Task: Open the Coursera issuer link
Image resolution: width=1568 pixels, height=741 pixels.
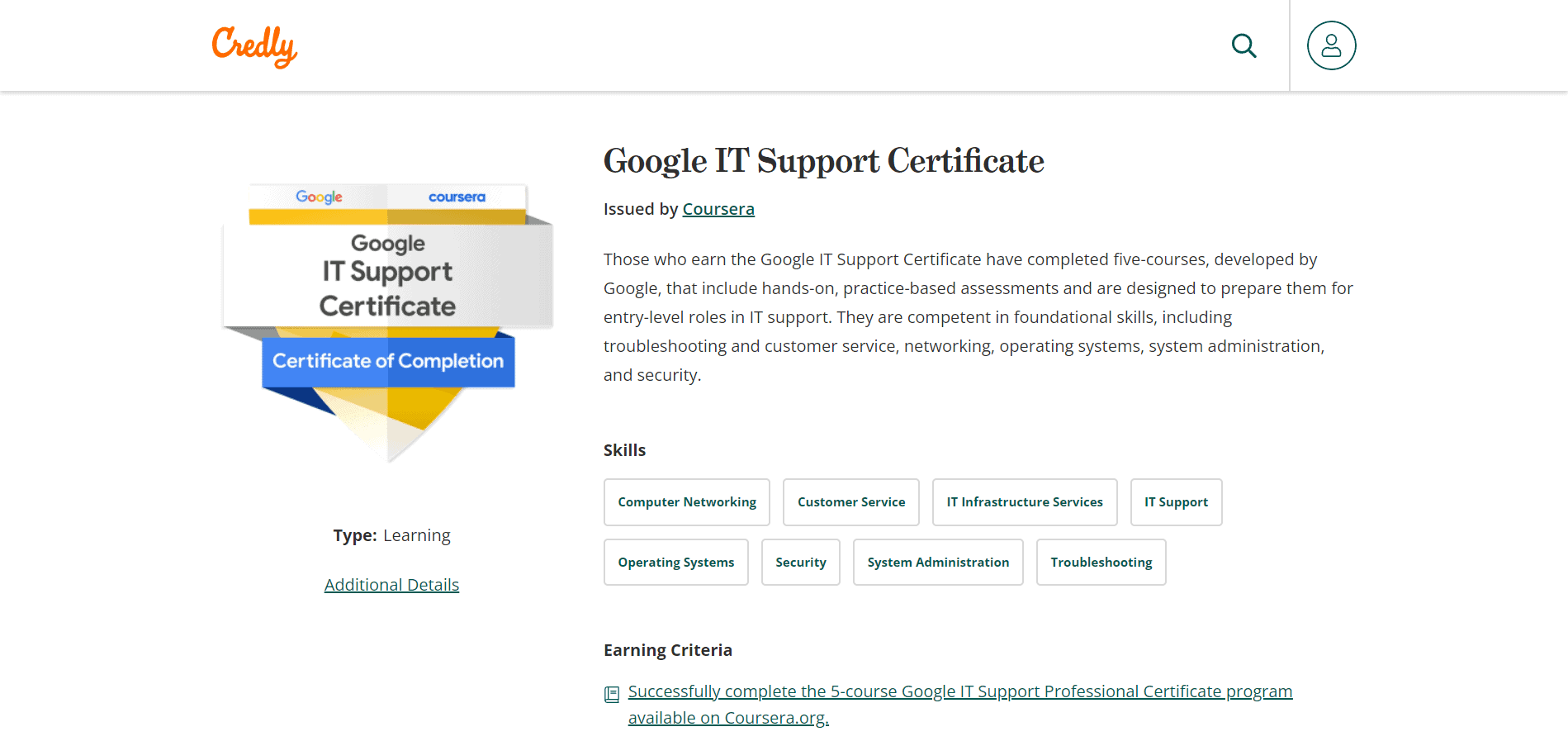Action: click(x=718, y=209)
